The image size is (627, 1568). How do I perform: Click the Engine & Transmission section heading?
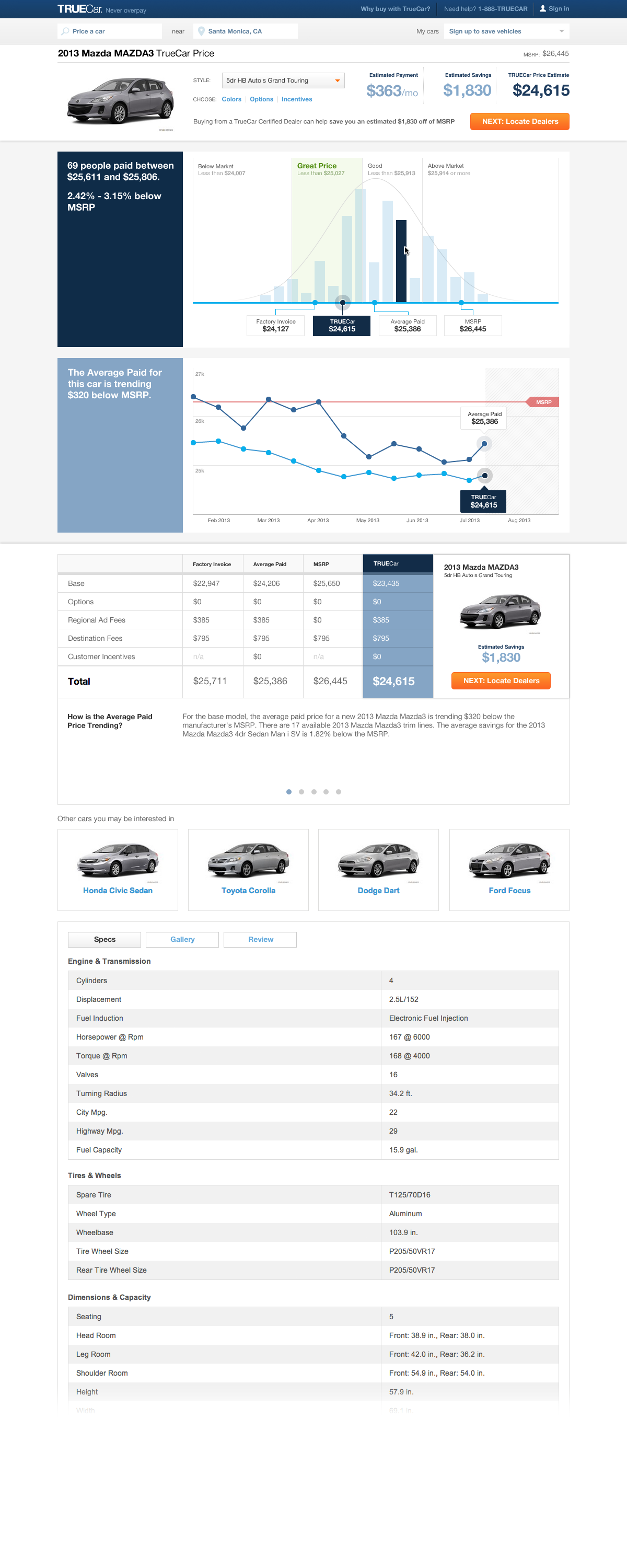[109, 961]
